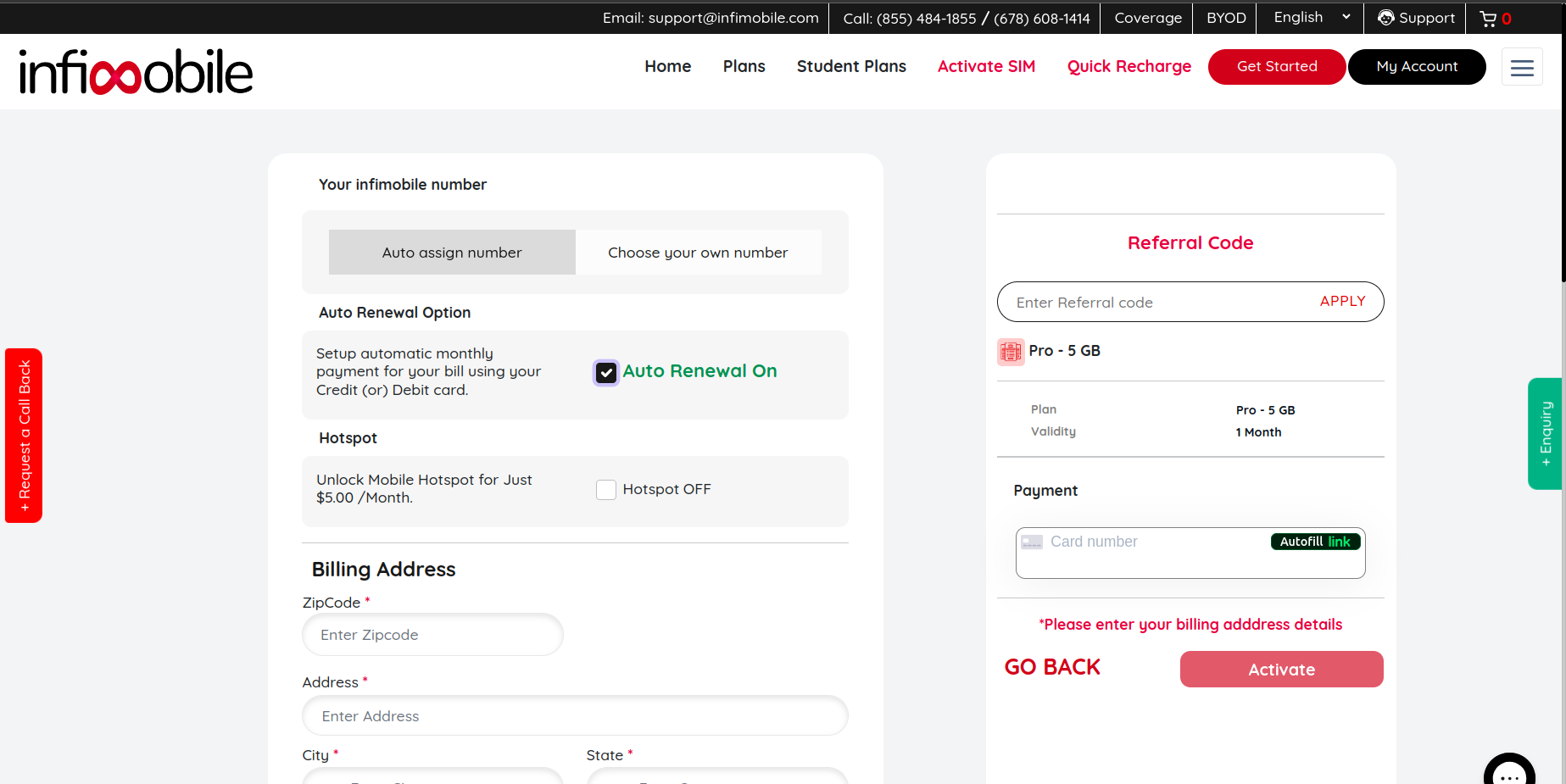Click the Autofill link button
1566x784 pixels.
coord(1315,542)
